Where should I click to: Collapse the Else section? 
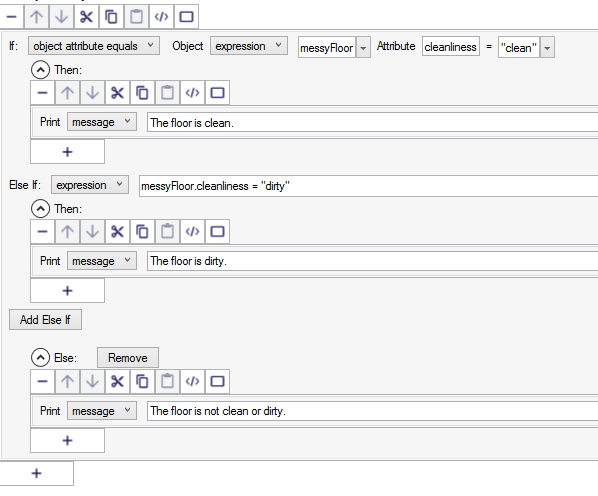[x=40, y=358]
